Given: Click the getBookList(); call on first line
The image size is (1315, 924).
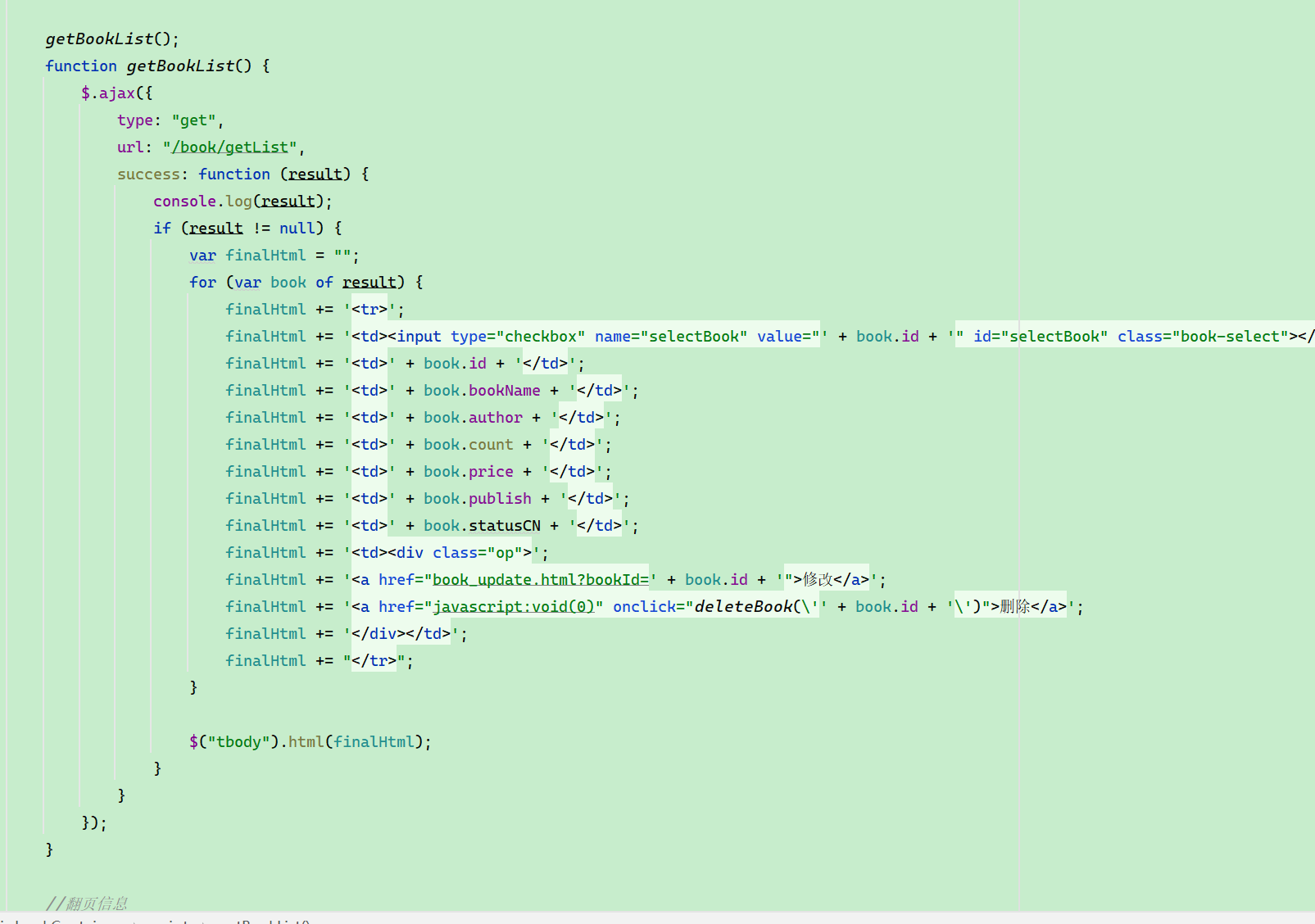Looking at the screenshot, I should (x=112, y=38).
